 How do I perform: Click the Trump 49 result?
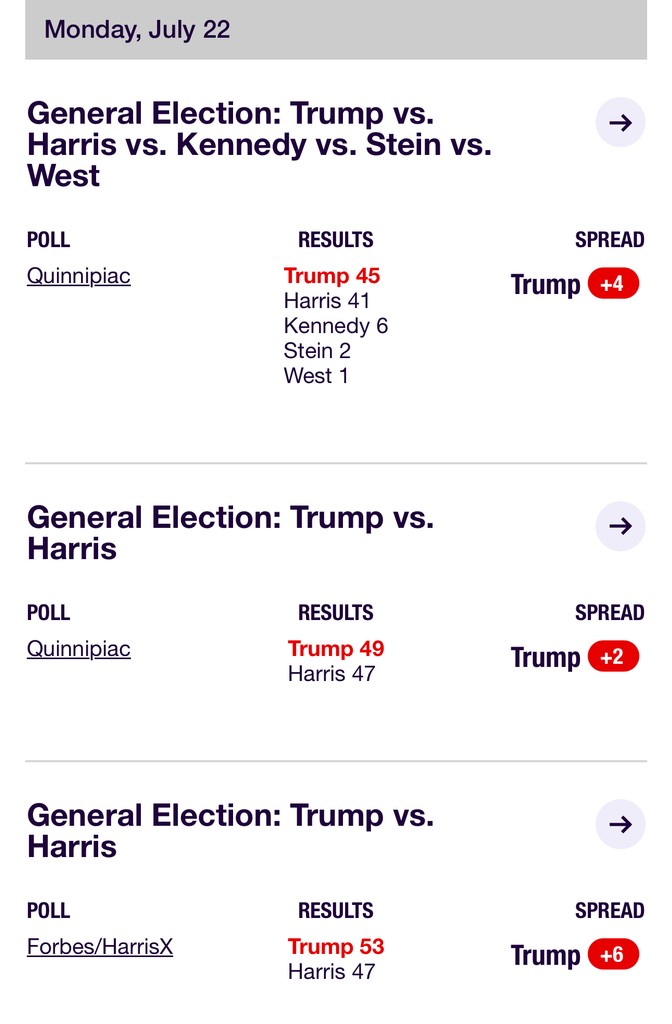(x=336, y=649)
